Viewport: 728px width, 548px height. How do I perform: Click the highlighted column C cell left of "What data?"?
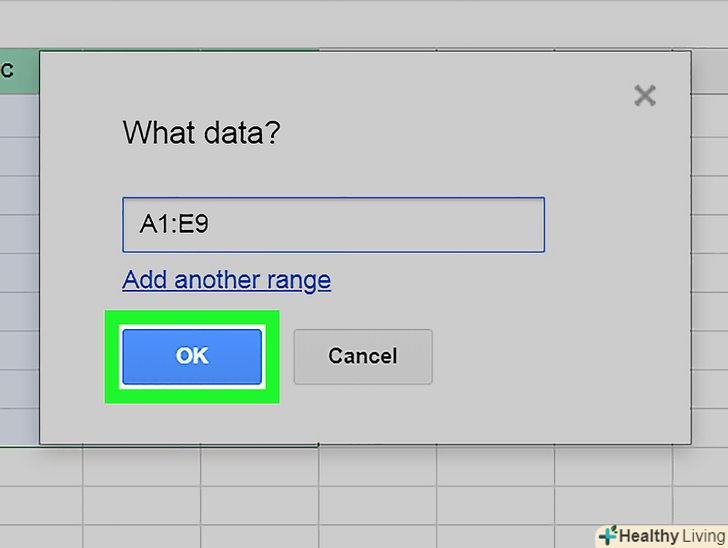coord(18,134)
